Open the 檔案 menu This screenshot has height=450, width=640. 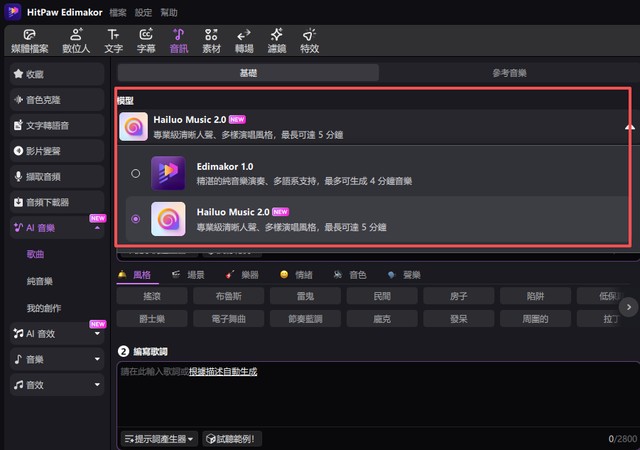pyautogui.click(x=118, y=12)
